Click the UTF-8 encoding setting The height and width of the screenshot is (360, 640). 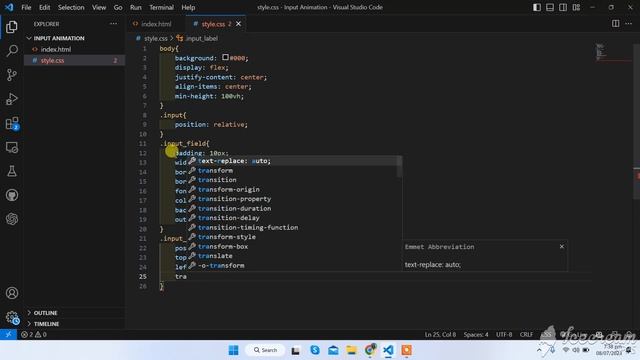point(504,334)
